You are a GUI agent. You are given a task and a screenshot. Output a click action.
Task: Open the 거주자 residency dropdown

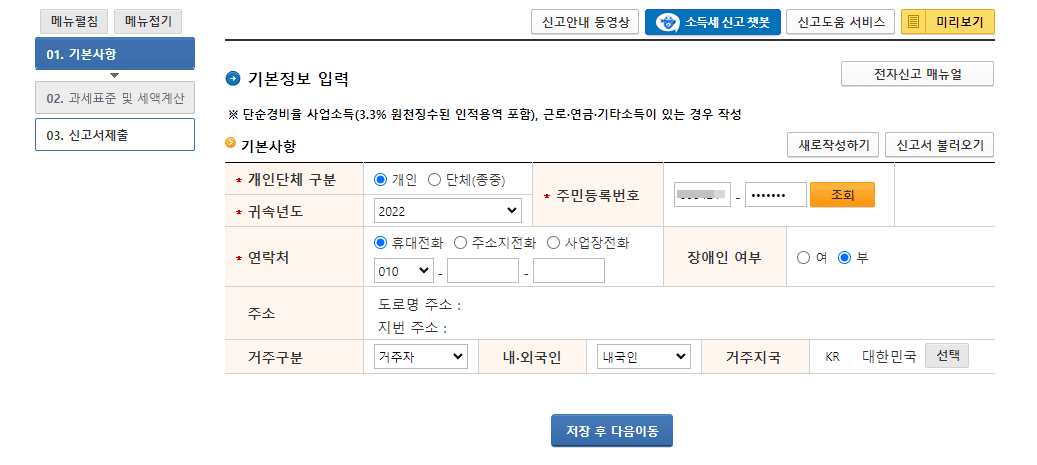click(x=420, y=356)
